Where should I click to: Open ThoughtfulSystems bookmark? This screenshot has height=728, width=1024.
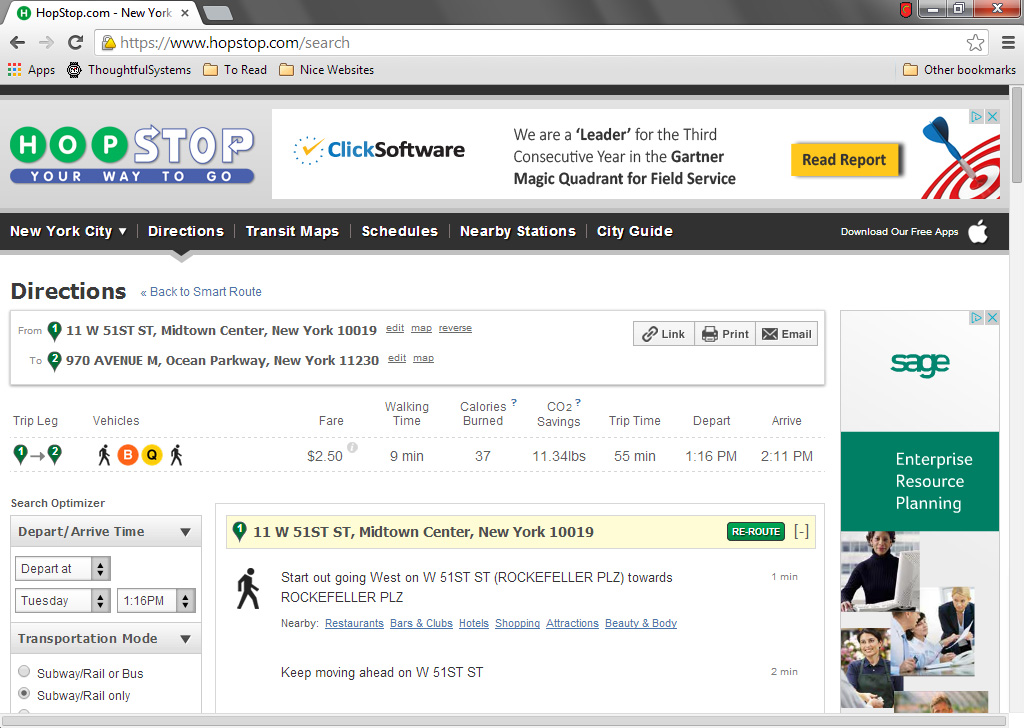coord(129,70)
